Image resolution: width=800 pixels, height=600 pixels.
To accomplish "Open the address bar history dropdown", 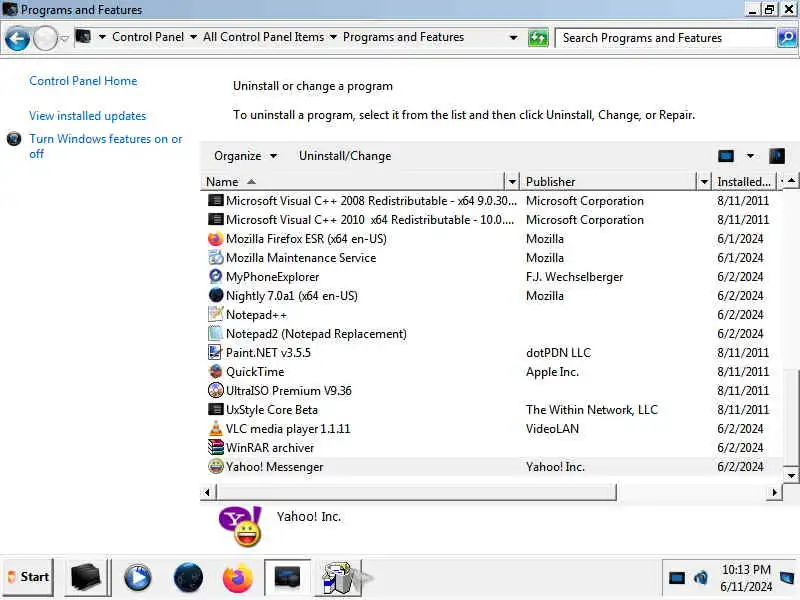I will coord(513,38).
